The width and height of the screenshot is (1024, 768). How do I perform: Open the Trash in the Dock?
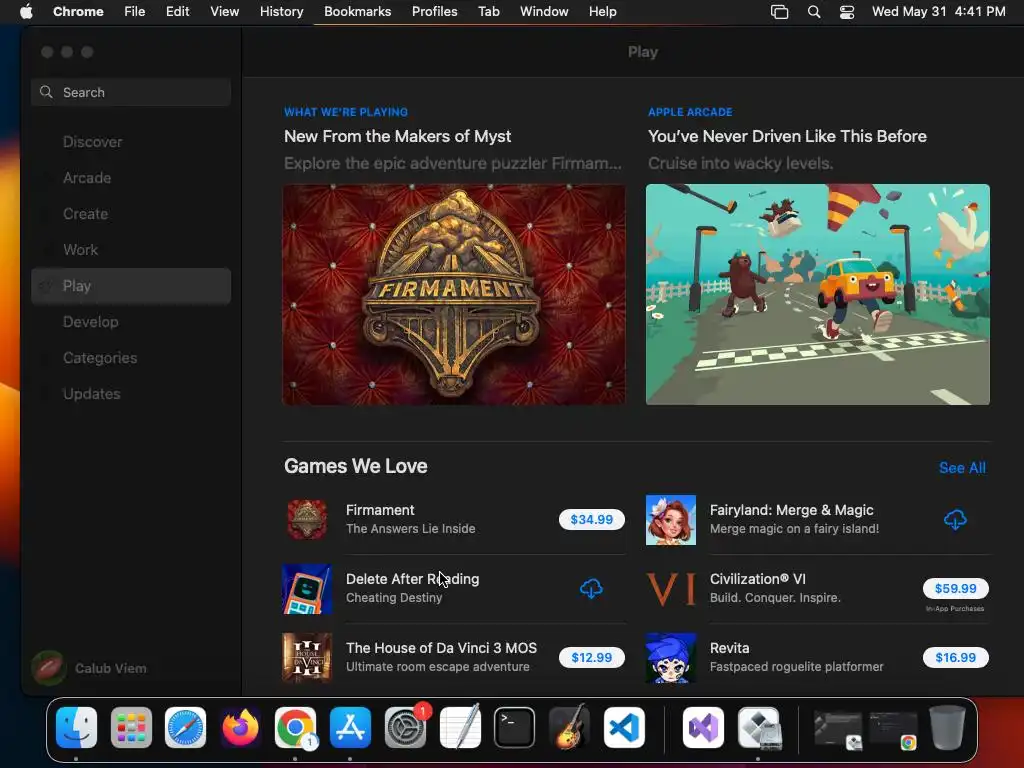pos(948,728)
